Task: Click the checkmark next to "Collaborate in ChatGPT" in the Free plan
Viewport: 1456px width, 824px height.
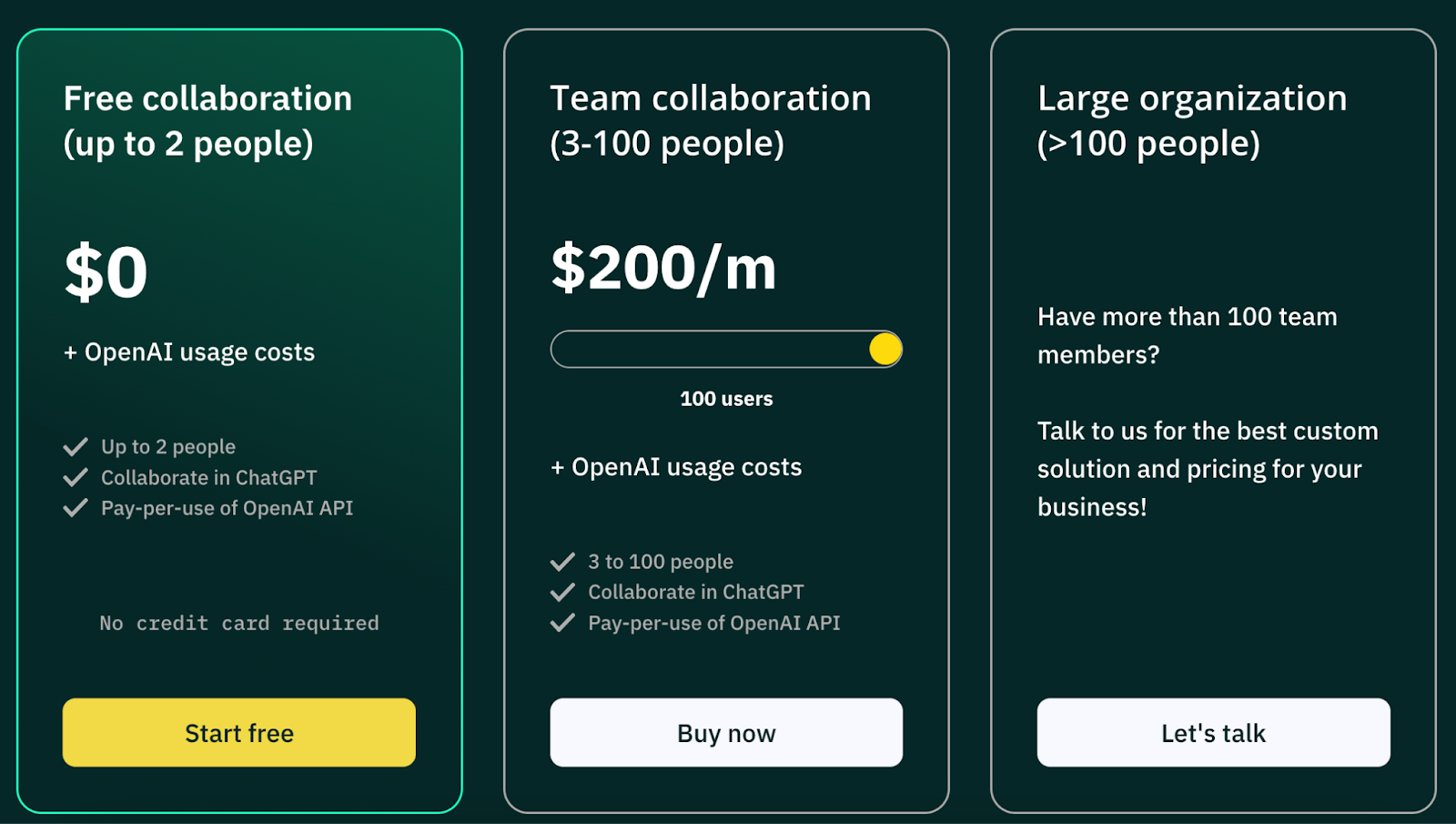Action: pos(76,477)
